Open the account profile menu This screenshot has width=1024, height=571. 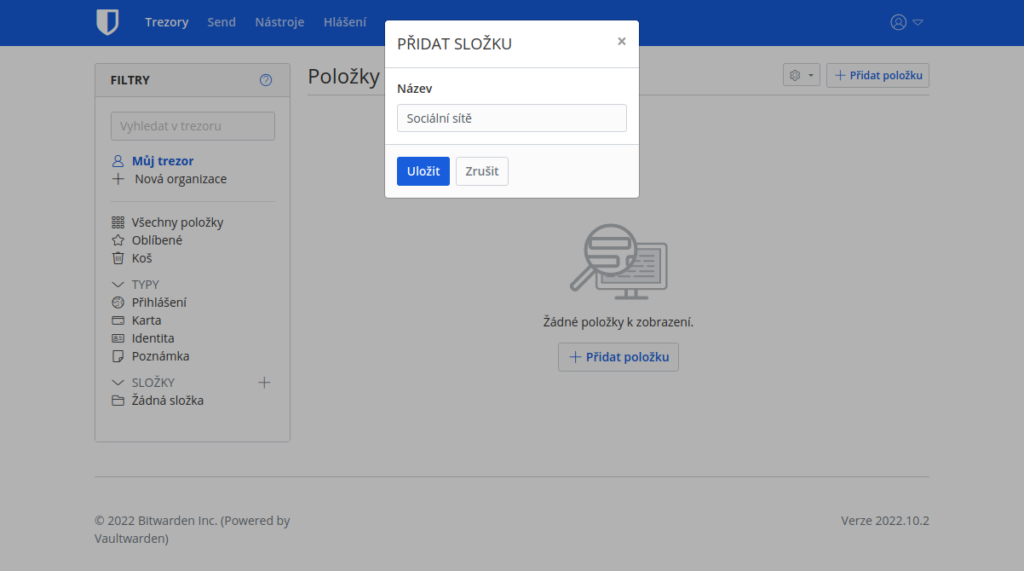point(906,22)
